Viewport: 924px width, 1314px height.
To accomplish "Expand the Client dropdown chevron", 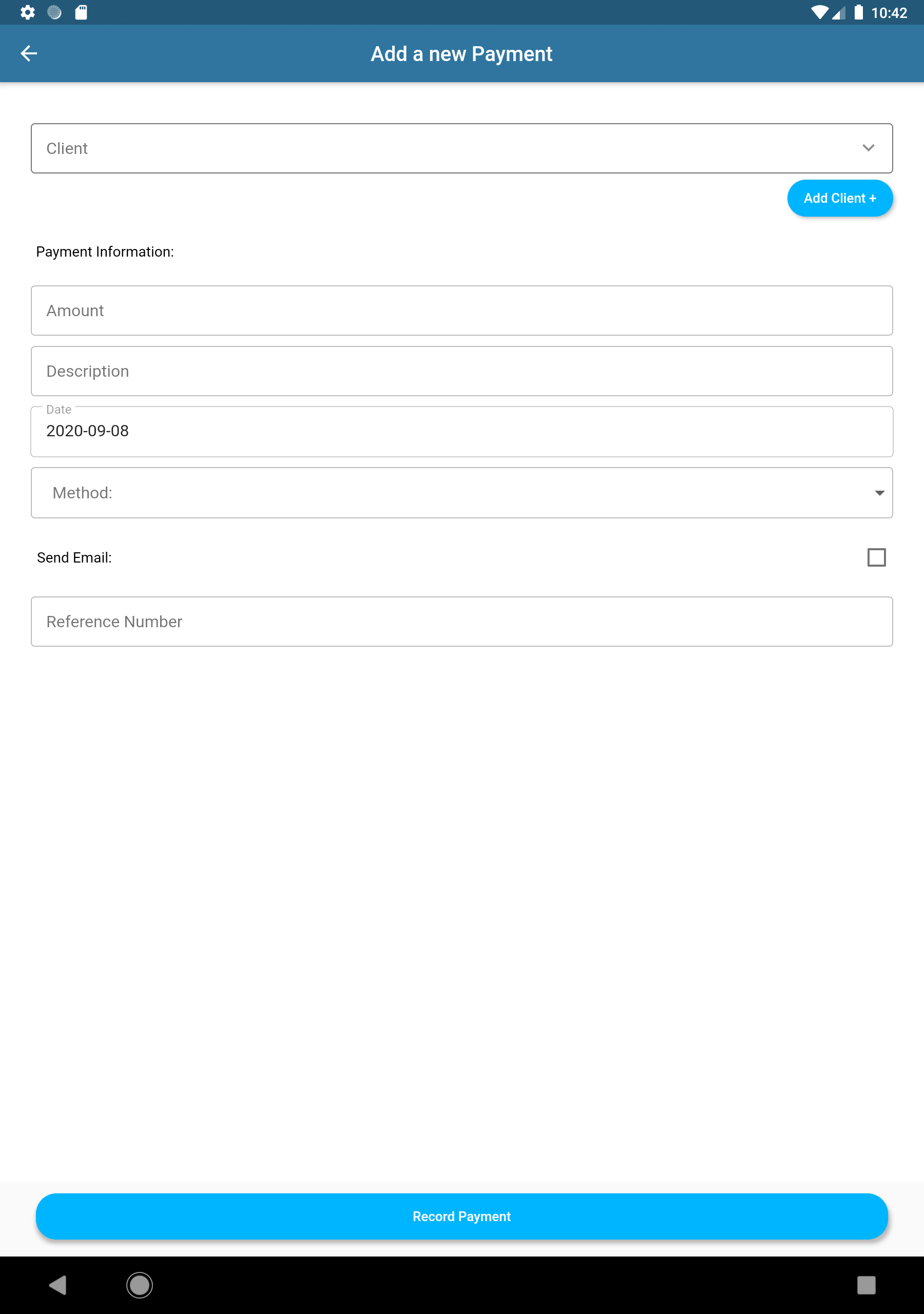I will tap(868, 148).
